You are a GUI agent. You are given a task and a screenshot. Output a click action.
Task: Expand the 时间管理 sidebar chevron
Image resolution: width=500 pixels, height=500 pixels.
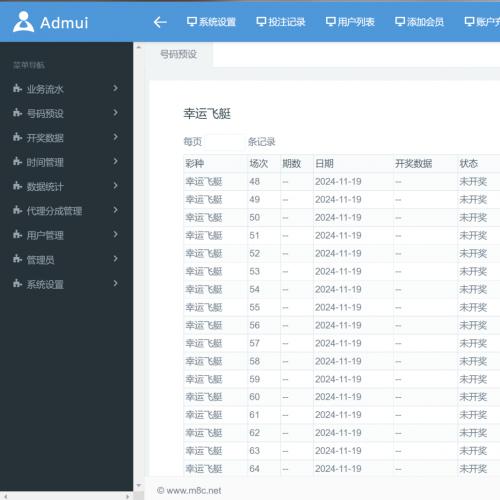coord(115,161)
